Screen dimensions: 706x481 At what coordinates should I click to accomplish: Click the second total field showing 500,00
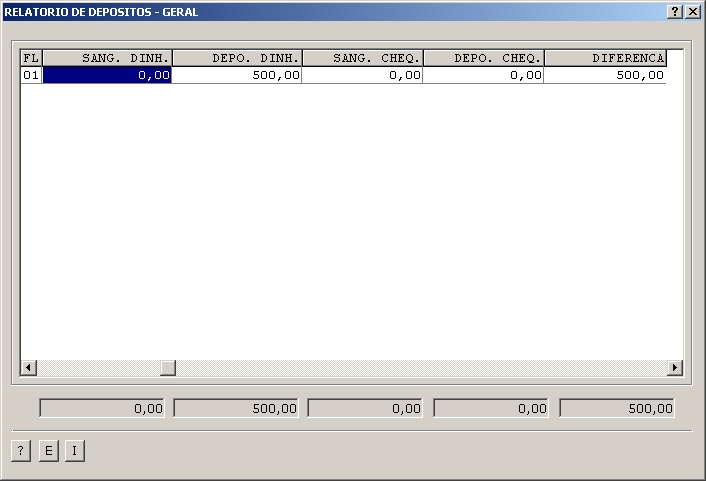236,408
